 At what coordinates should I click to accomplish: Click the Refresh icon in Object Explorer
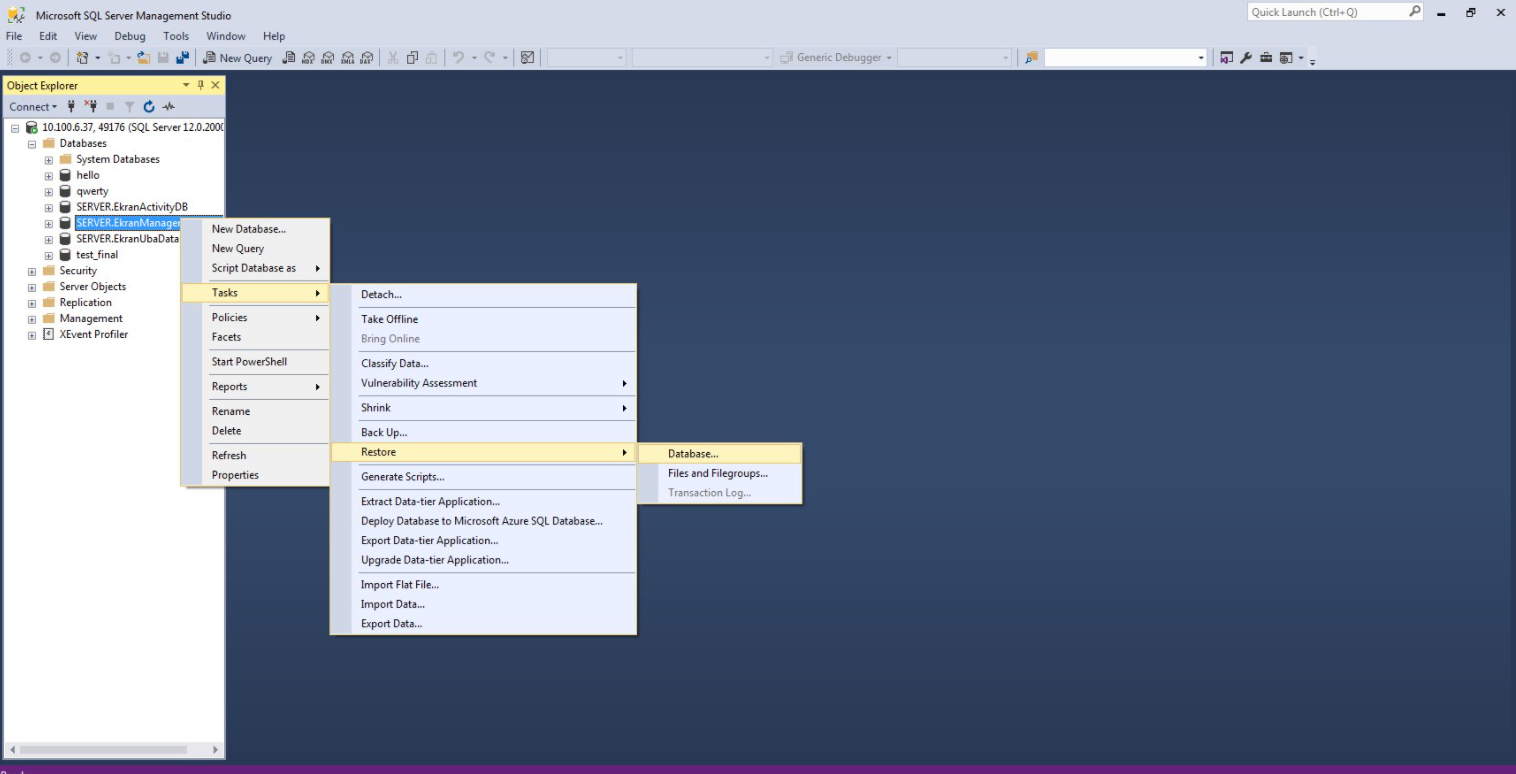click(x=149, y=107)
